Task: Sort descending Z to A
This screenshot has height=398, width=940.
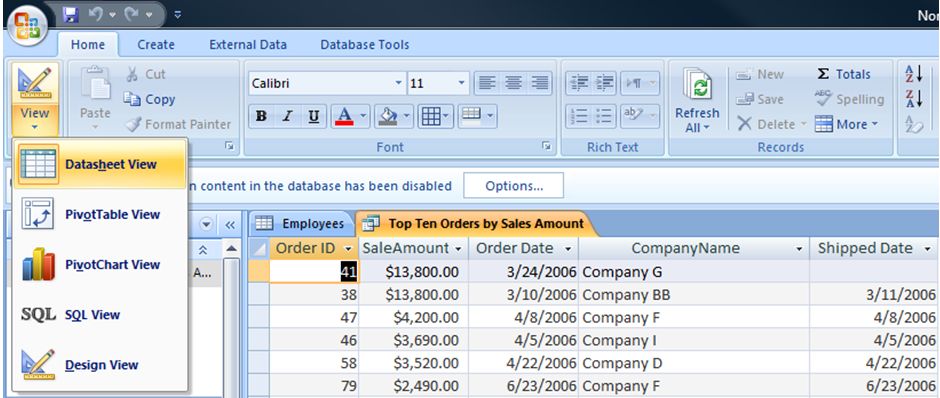Action: (x=914, y=100)
